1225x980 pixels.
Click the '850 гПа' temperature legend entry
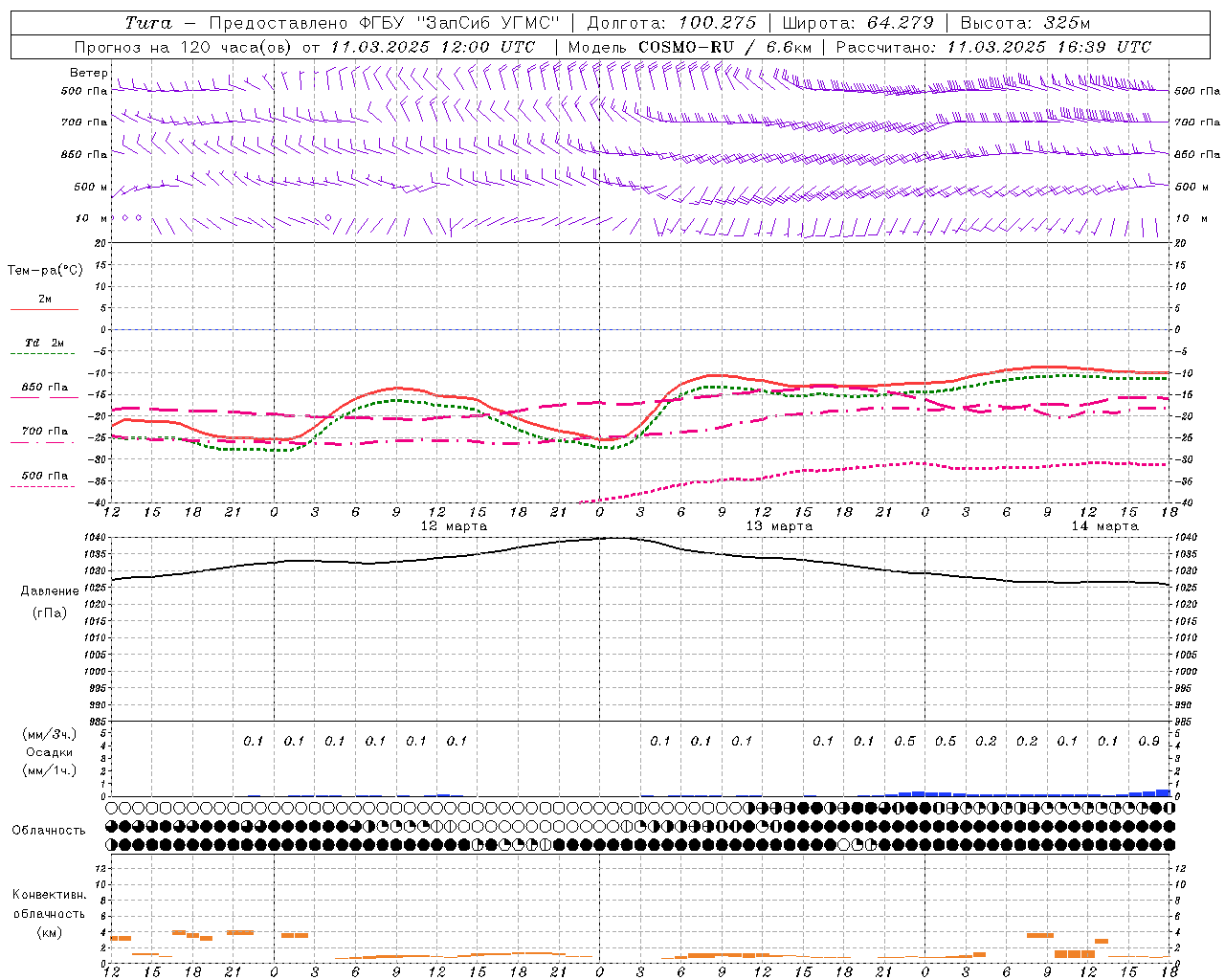coord(45,388)
